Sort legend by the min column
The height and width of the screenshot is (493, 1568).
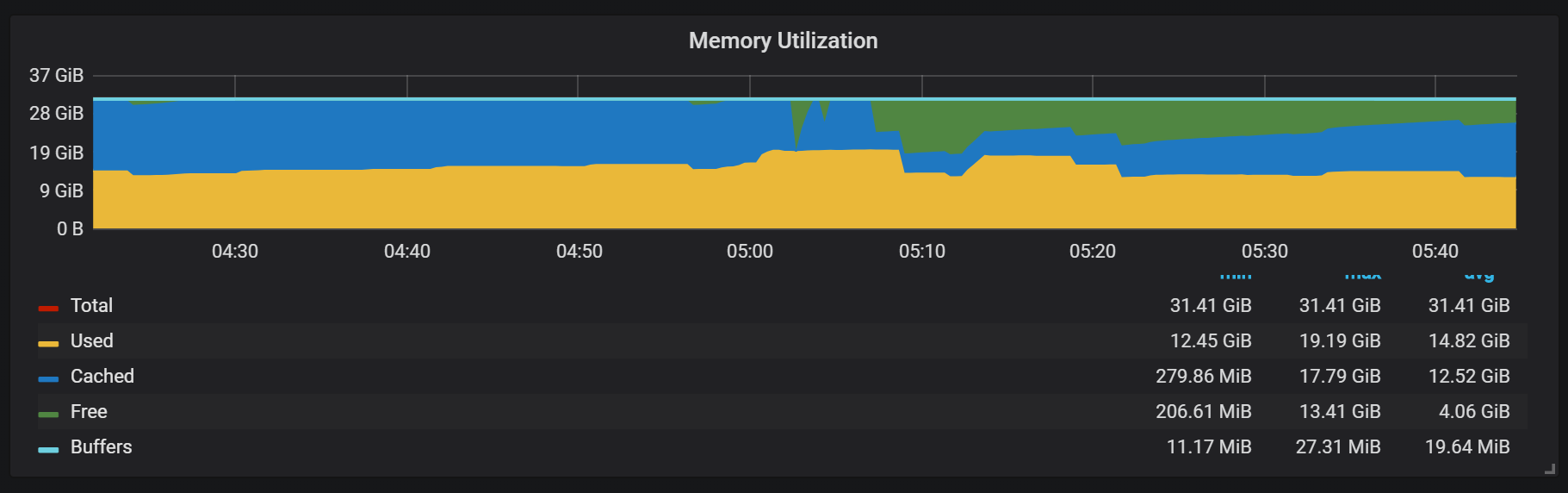pos(1236,276)
